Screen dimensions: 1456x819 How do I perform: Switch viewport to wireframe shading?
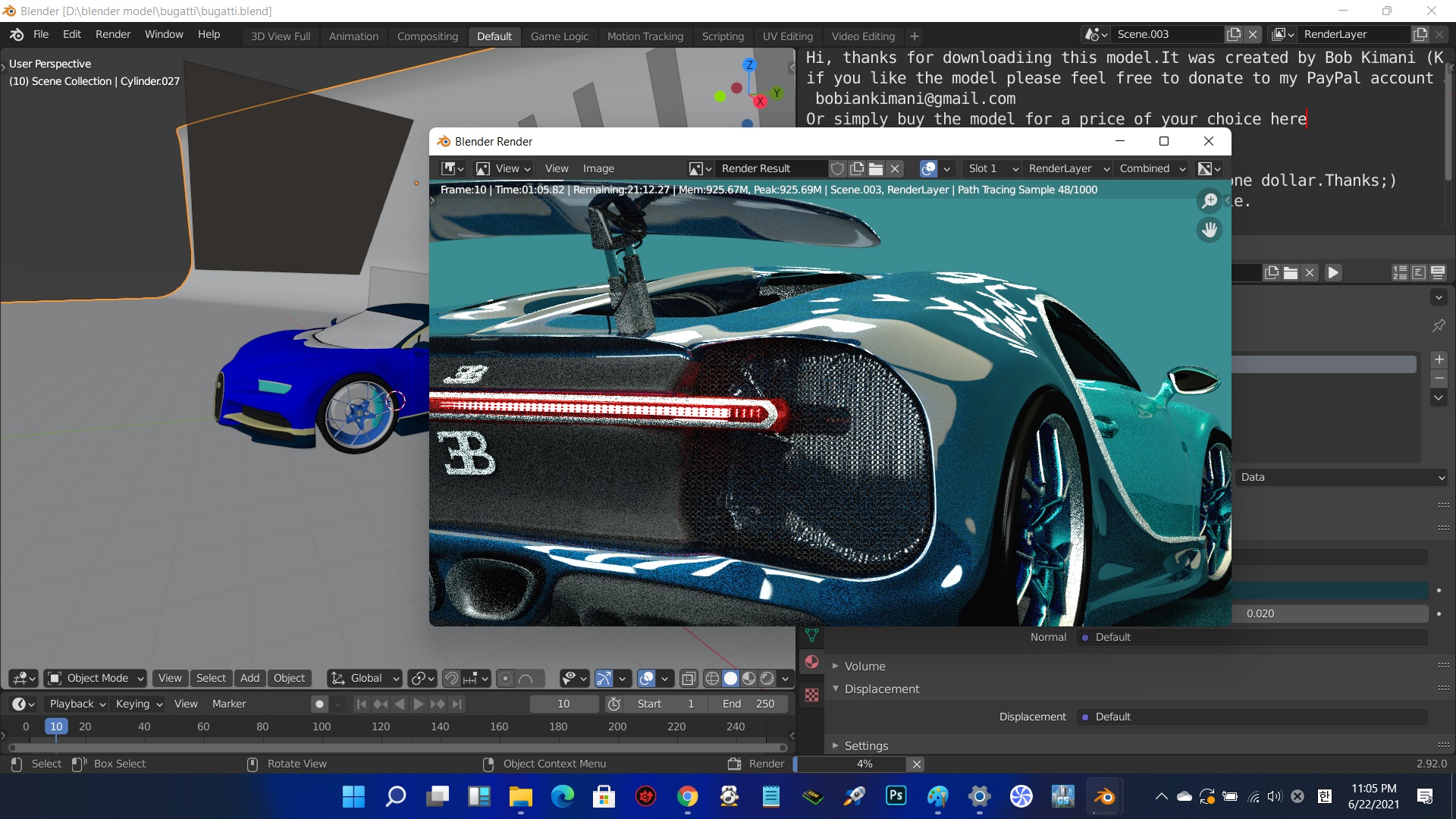coord(712,678)
